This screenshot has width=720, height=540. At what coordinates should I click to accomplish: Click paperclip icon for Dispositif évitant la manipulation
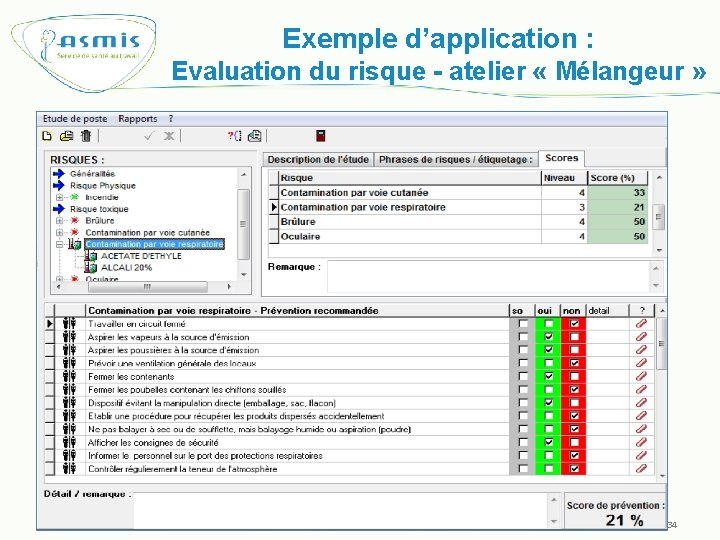[x=641, y=403]
